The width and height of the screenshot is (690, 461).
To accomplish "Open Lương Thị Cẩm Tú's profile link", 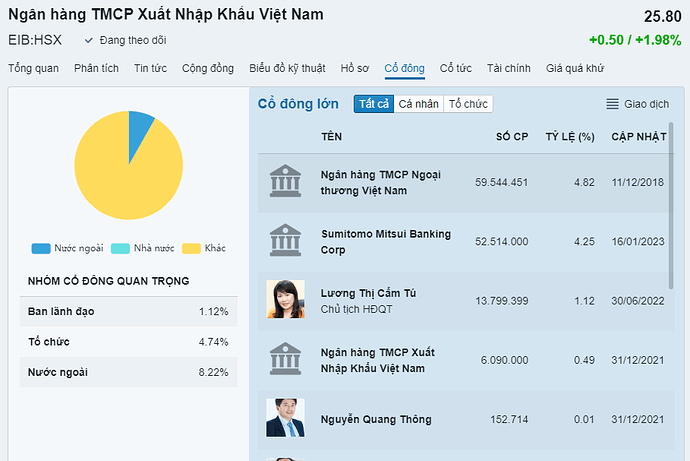I will [x=368, y=292].
